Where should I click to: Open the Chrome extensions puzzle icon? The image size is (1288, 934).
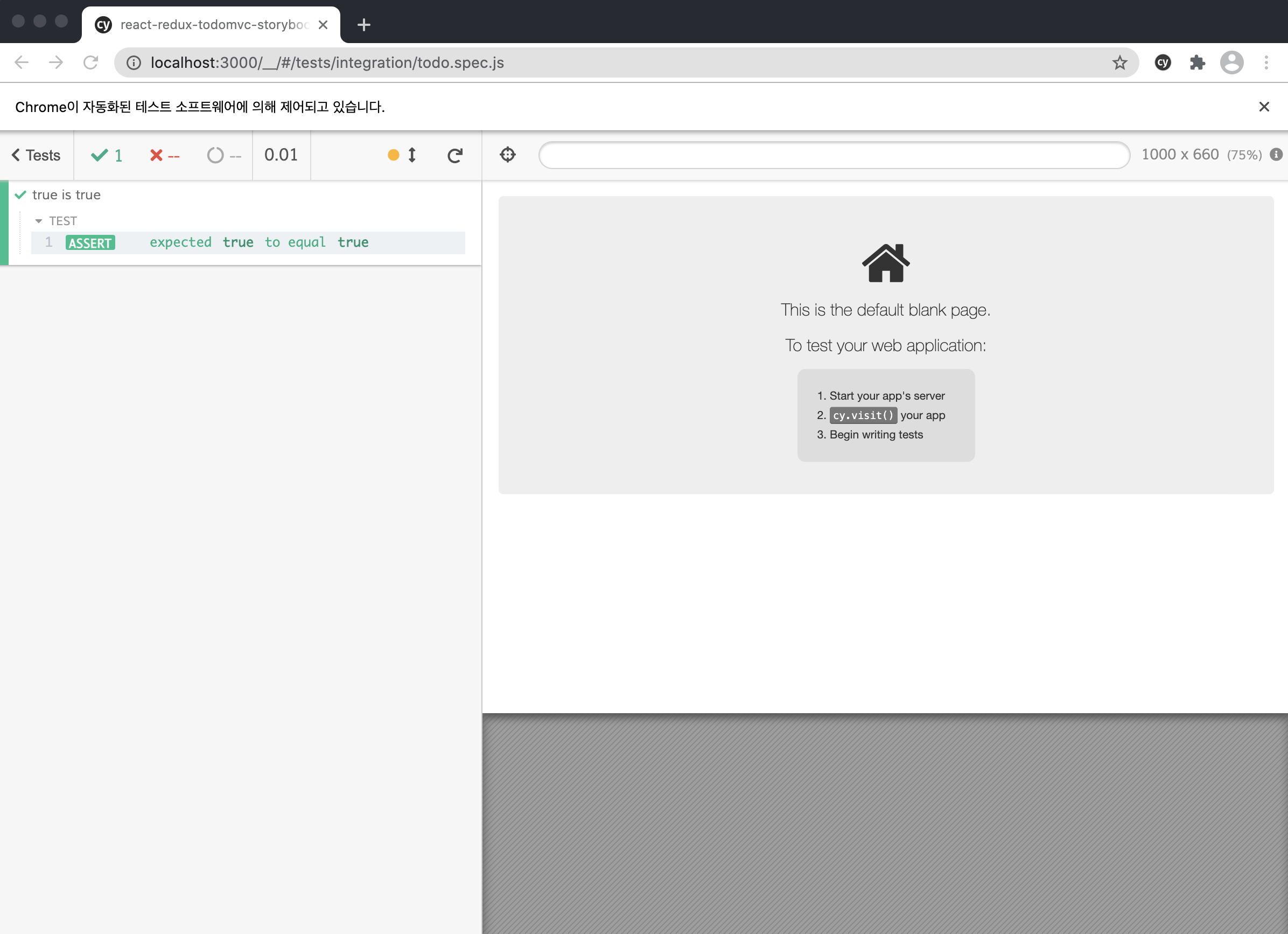[x=1197, y=62]
